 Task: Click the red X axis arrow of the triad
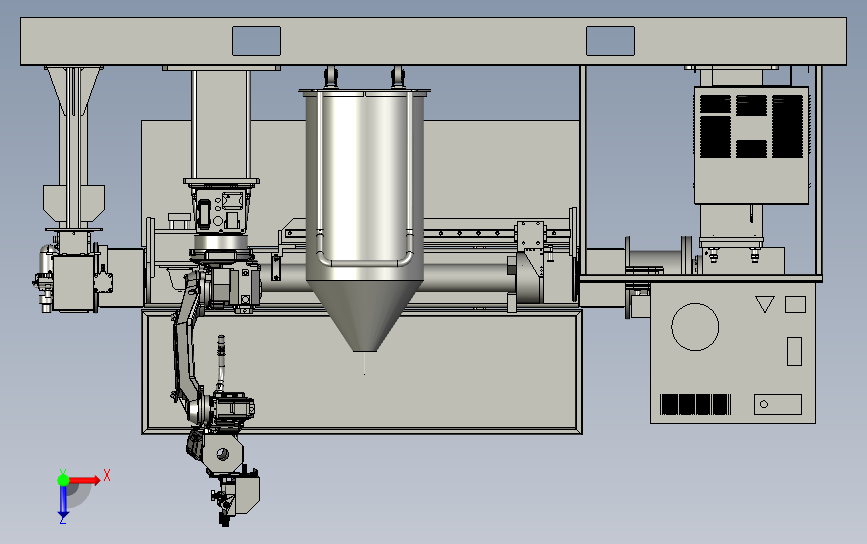(x=85, y=480)
